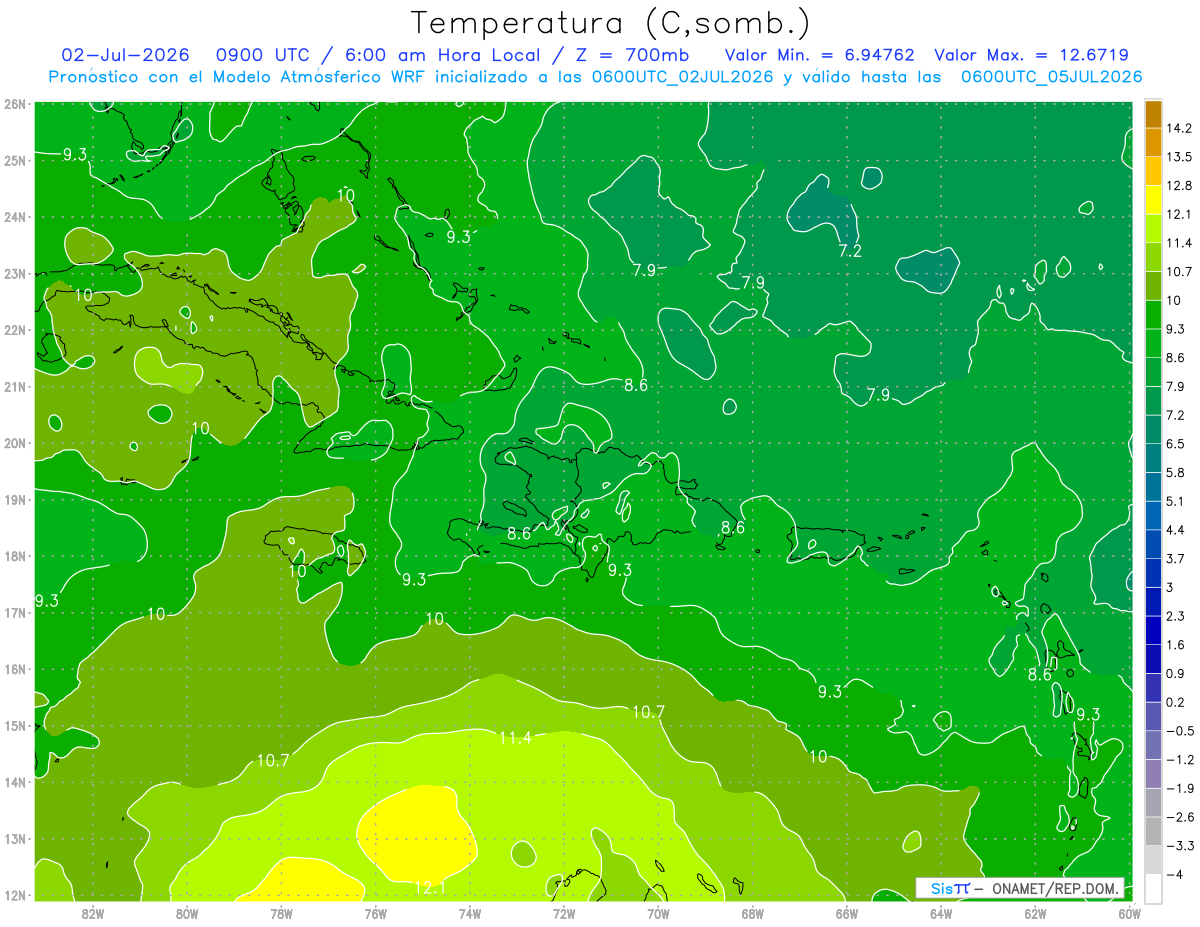Click 'Valor Max. = 12.6719' text
The height and width of the screenshot is (927, 1200).
(1031, 55)
